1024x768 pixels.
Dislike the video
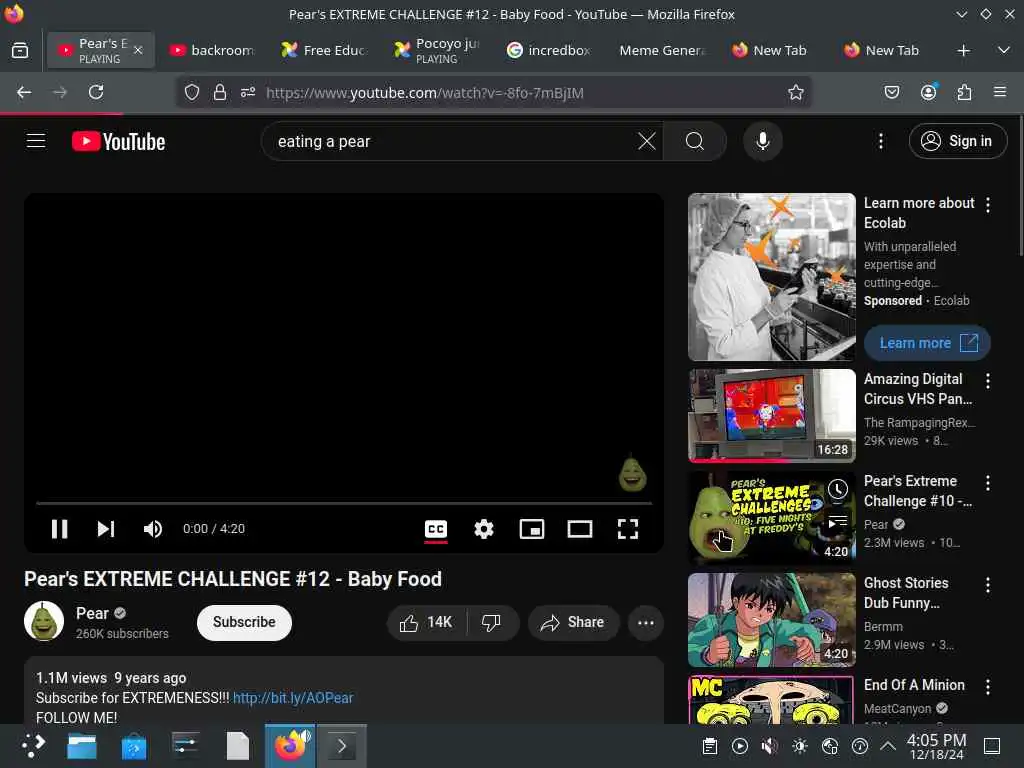491,622
